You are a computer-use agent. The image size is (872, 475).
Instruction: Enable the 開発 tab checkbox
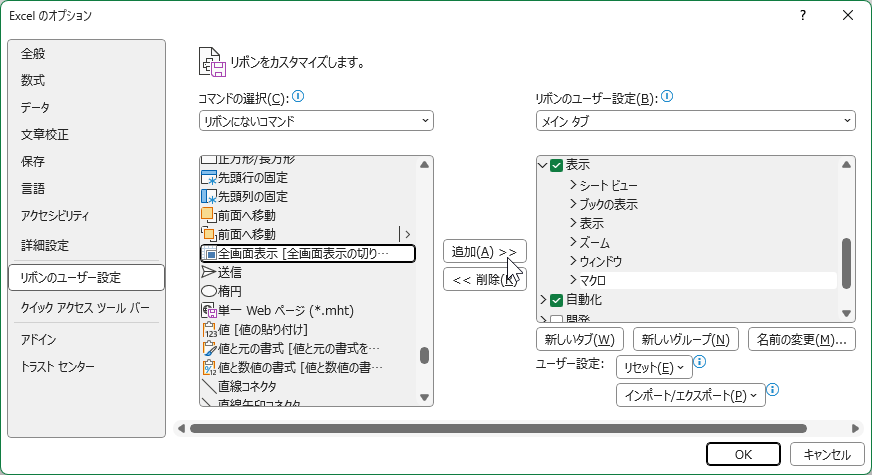tap(557, 318)
